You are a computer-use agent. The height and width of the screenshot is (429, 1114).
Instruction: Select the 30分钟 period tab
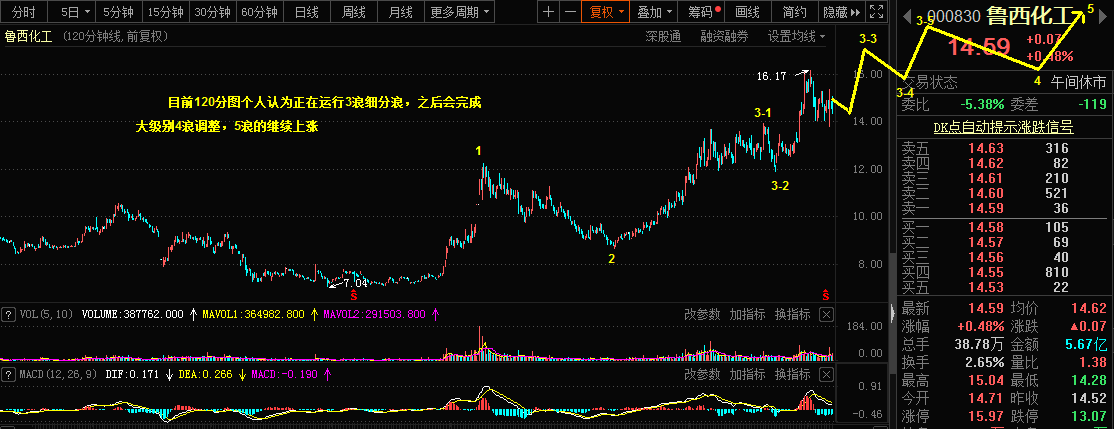[212, 11]
